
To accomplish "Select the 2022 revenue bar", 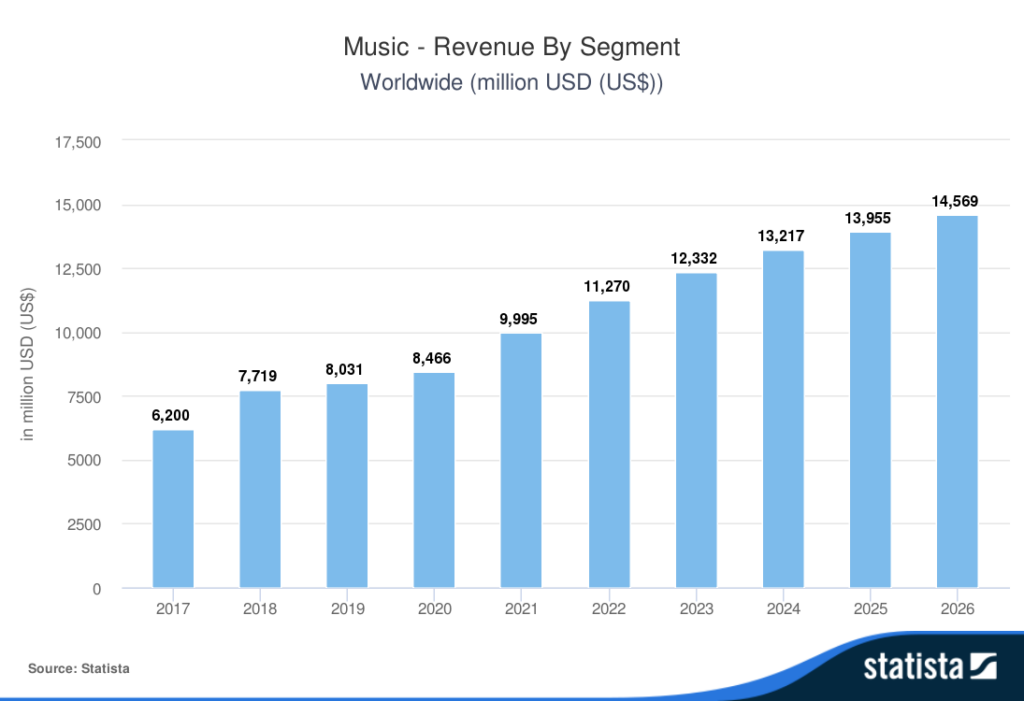I will pos(609,444).
